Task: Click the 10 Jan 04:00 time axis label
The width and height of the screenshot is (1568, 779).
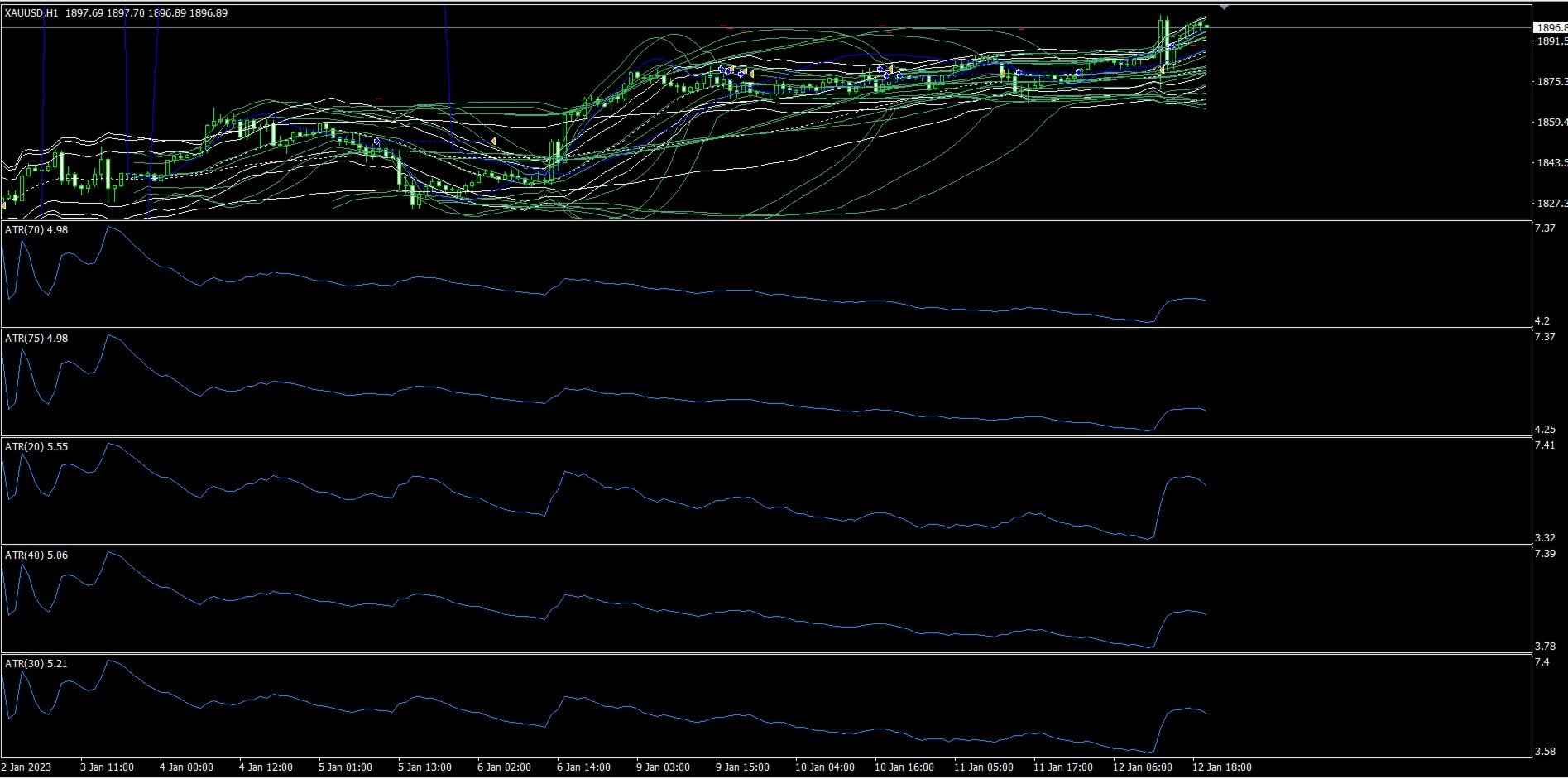Action: pyautogui.click(x=825, y=767)
